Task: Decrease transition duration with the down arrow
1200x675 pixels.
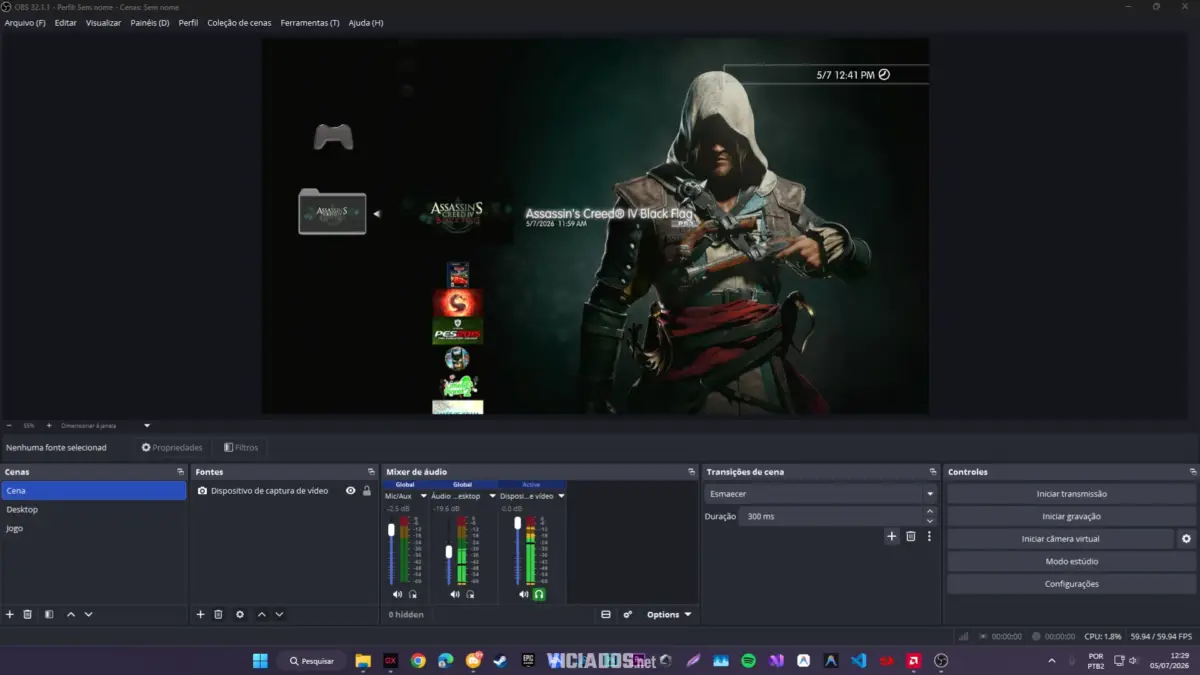Action: coord(930,521)
